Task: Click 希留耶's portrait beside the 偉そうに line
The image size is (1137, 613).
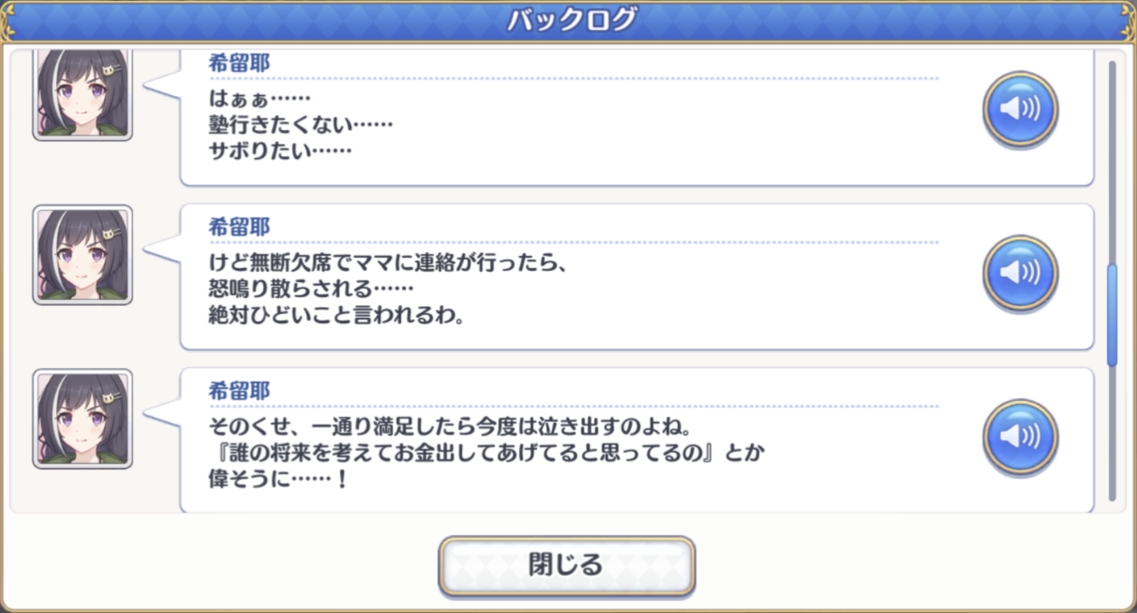Action: coord(83,419)
